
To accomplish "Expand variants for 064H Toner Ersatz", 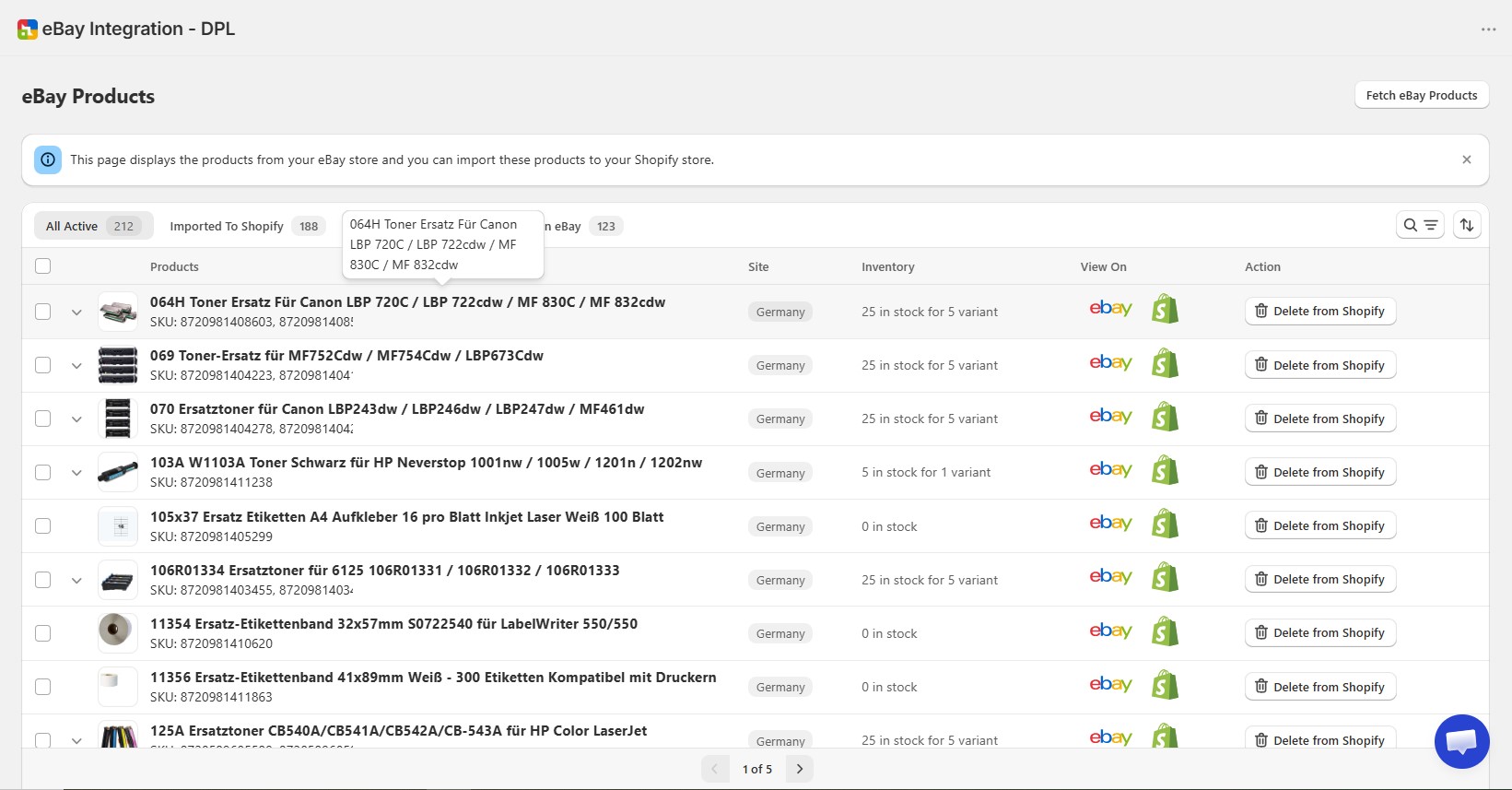I will [x=76, y=312].
